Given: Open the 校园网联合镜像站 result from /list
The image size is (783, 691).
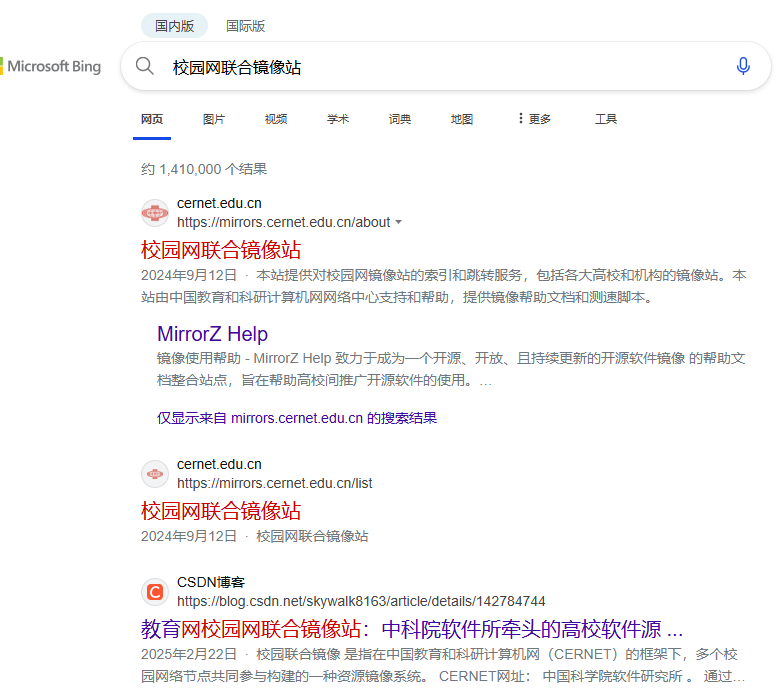Looking at the screenshot, I should point(221,511).
